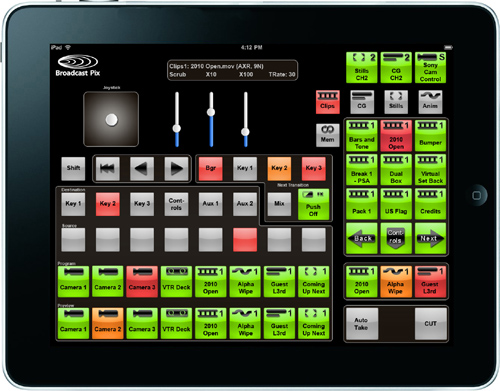
Task: Select Coming Up Next on the Program row
Action: pos(314,281)
